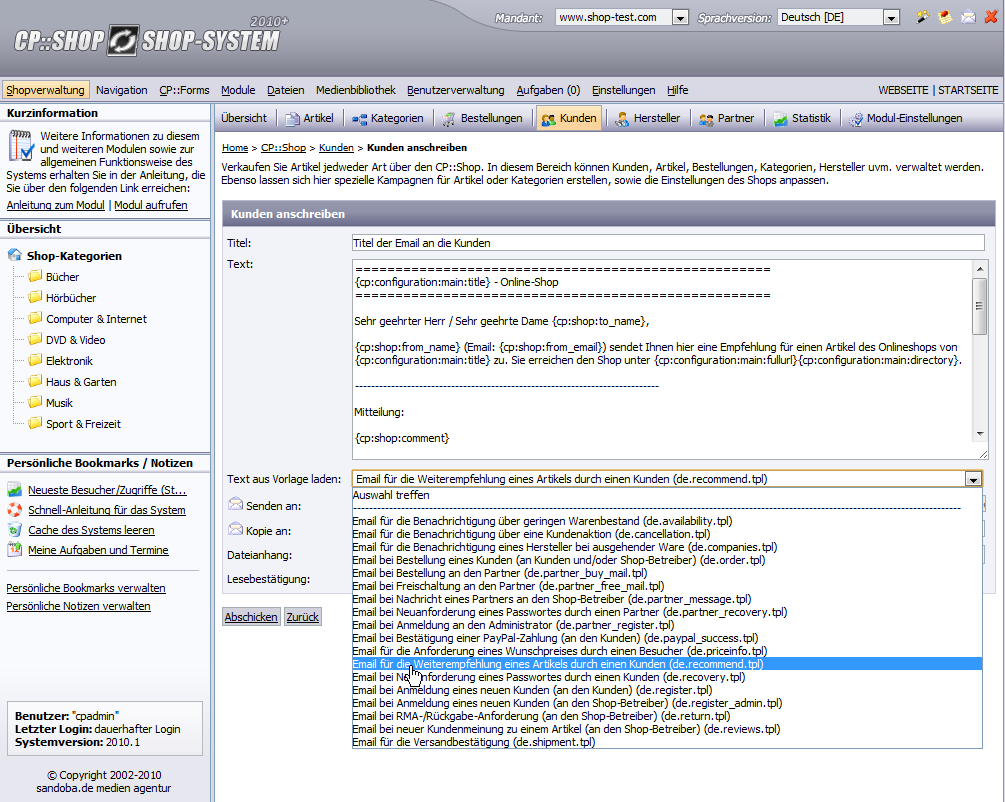Choose the de.shipment.tpl template option

coord(667,742)
